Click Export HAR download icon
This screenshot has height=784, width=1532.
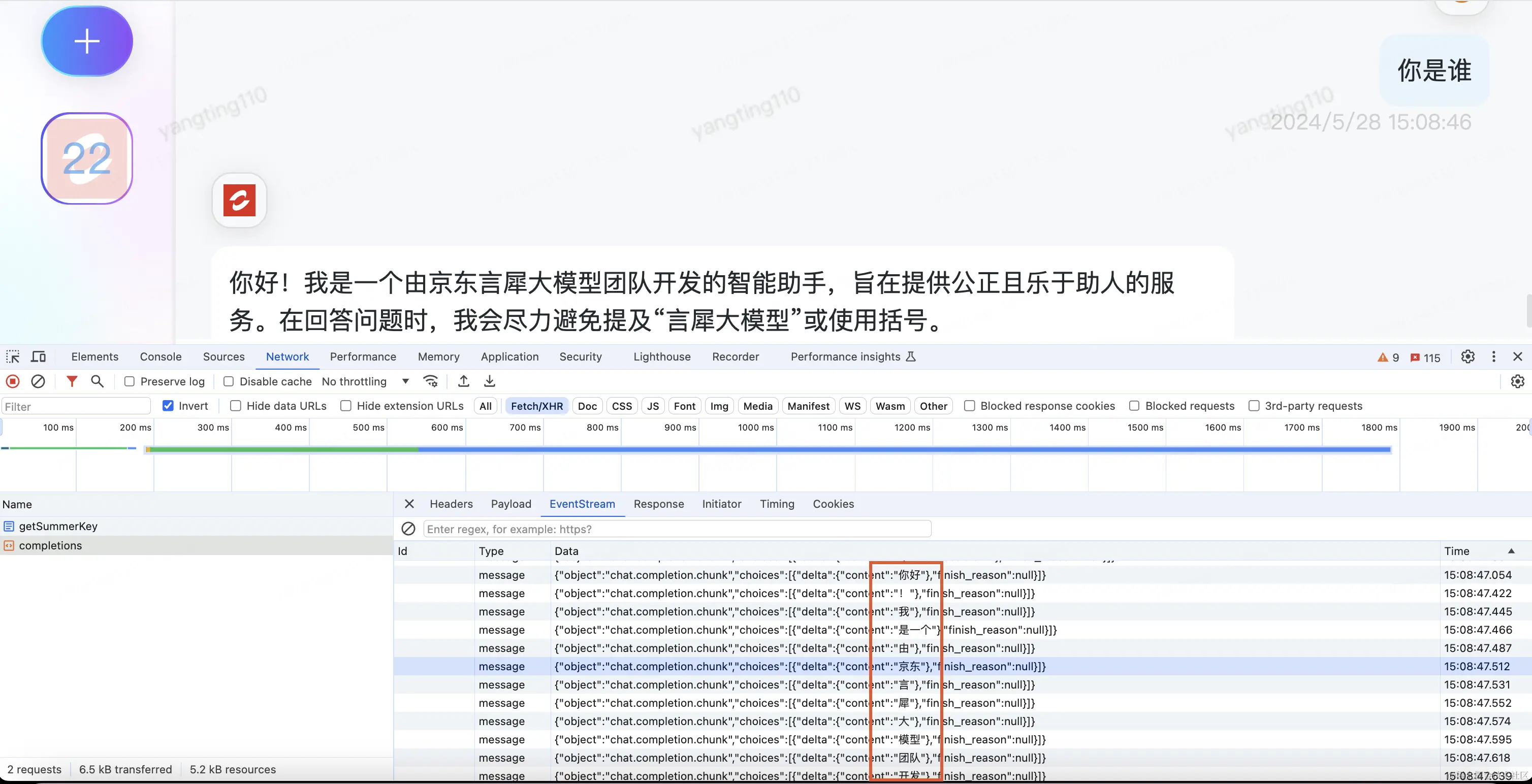point(490,381)
